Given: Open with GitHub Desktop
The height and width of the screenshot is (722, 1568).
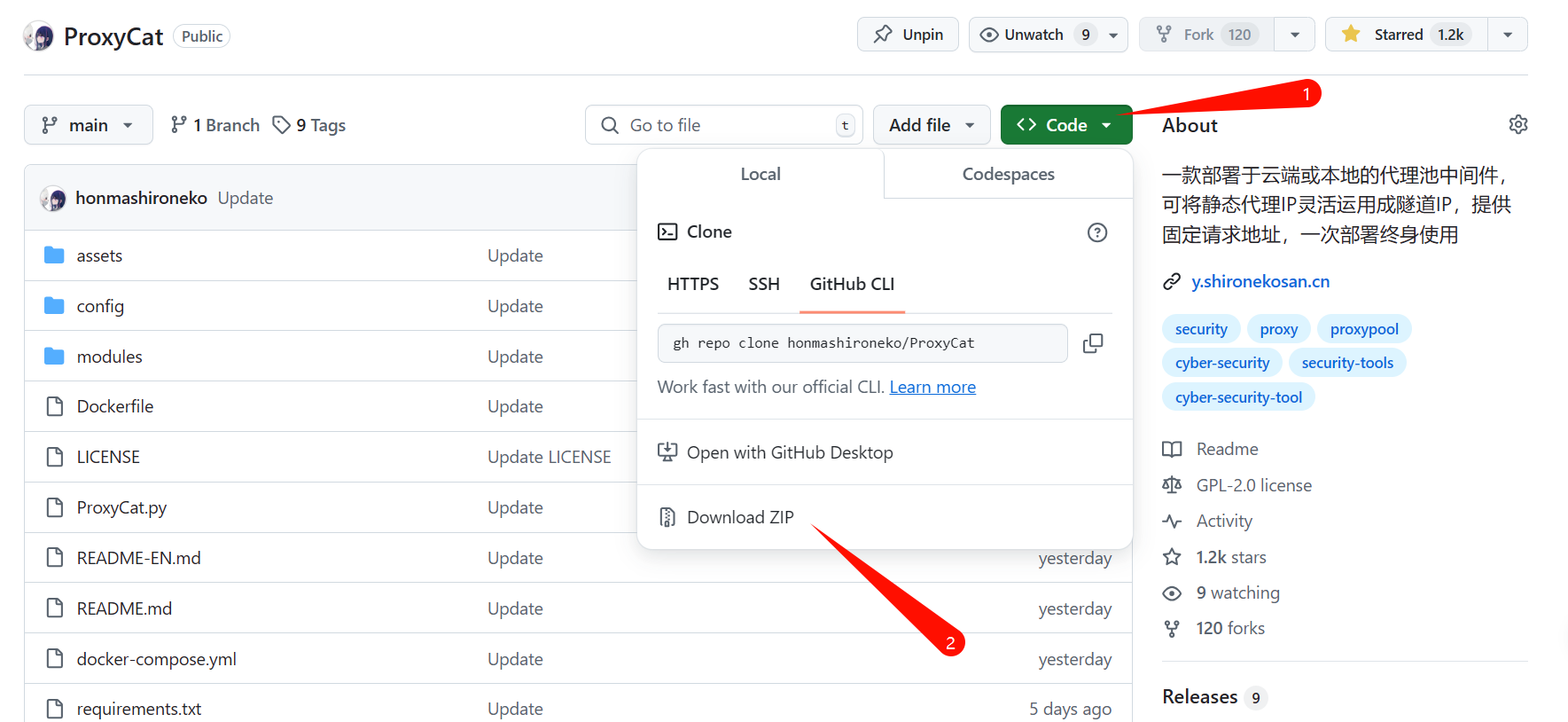Looking at the screenshot, I should pos(789,452).
